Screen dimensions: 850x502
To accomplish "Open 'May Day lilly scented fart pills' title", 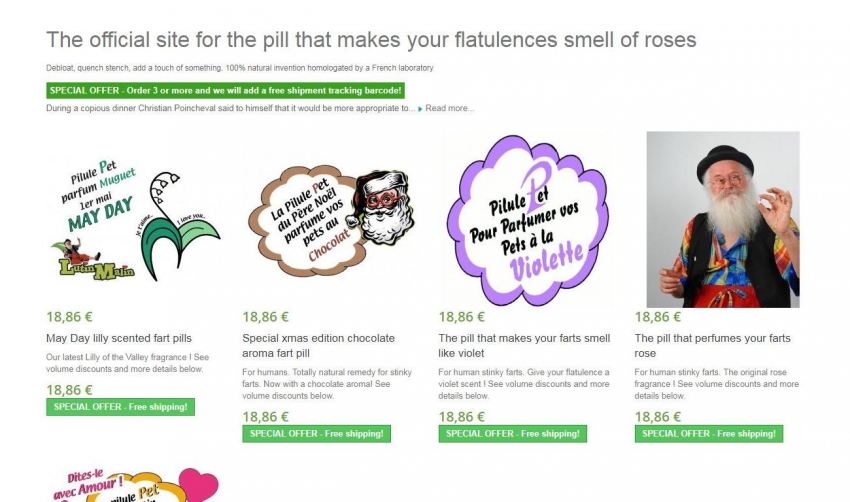I will [x=119, y=338].
